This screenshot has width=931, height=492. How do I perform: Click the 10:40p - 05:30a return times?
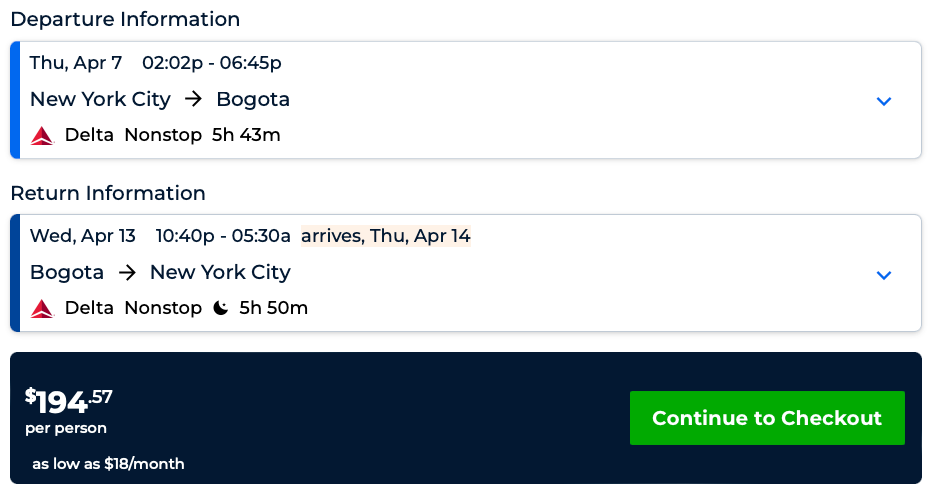point(223,236)
